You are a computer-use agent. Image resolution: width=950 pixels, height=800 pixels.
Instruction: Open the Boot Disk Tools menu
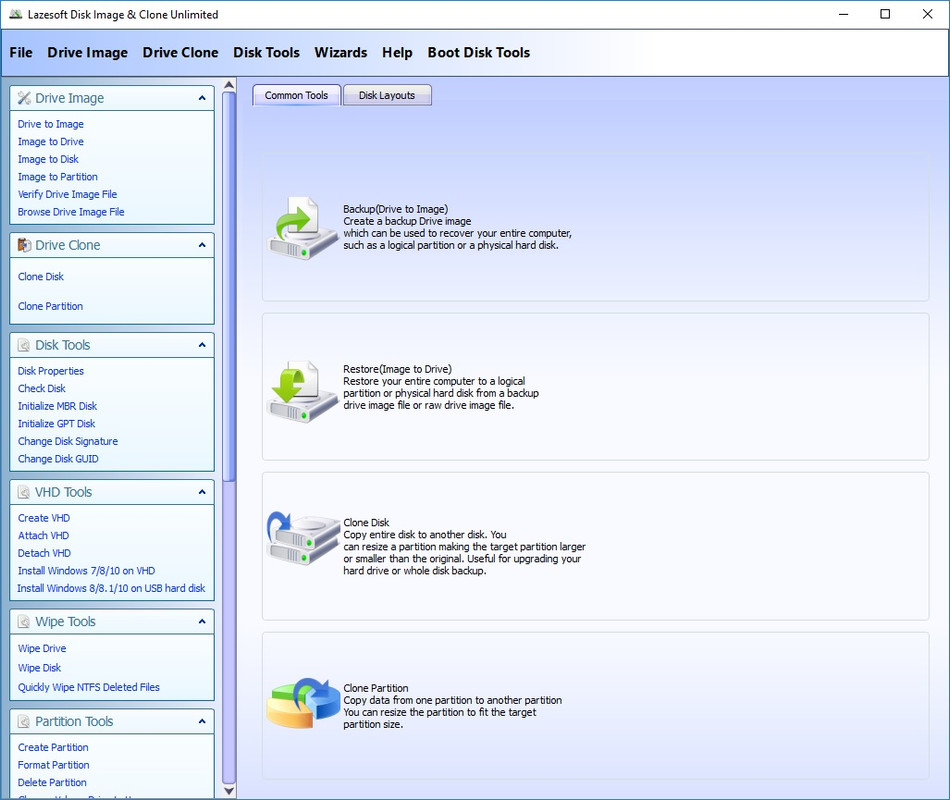[x=479, y=53]
